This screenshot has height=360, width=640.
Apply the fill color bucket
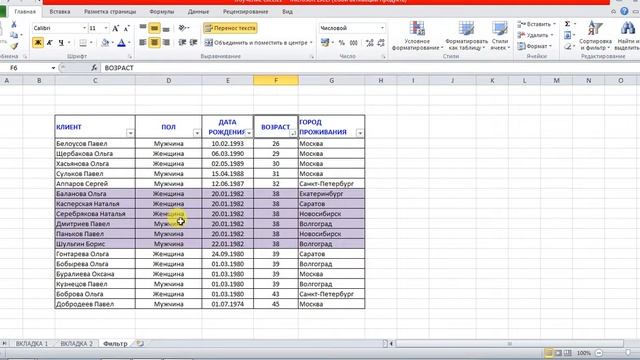[105, 42]
